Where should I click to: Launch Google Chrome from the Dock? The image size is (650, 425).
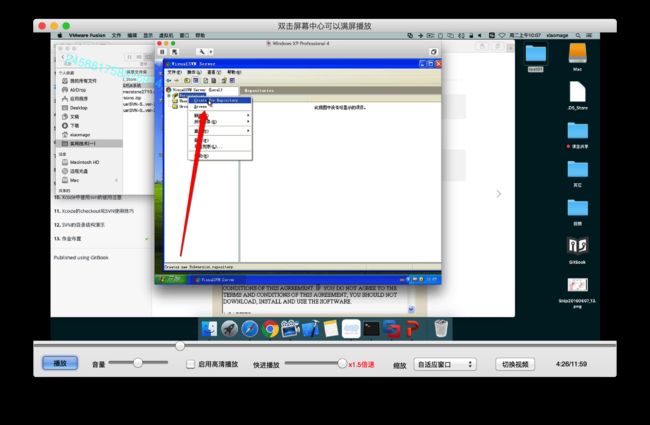tap(270, 329)
